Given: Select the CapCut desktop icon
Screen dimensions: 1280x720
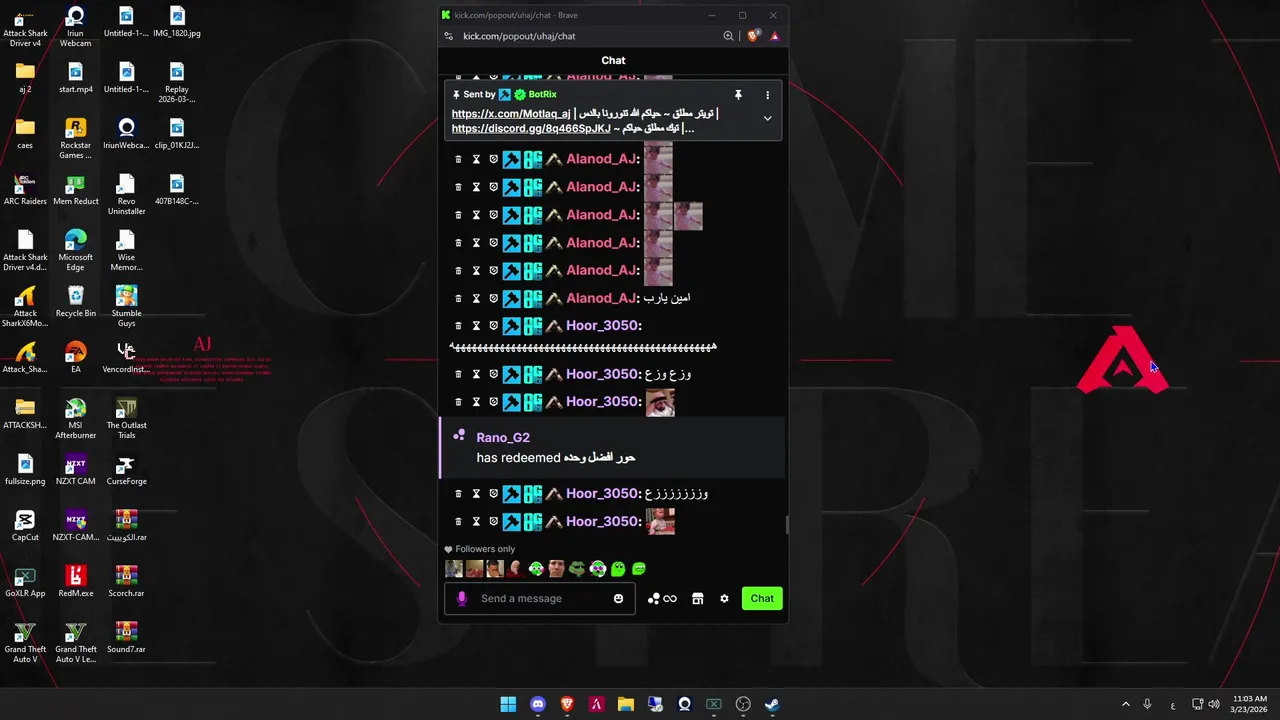Looking at the screenshot, I should [x=25, y=524].
